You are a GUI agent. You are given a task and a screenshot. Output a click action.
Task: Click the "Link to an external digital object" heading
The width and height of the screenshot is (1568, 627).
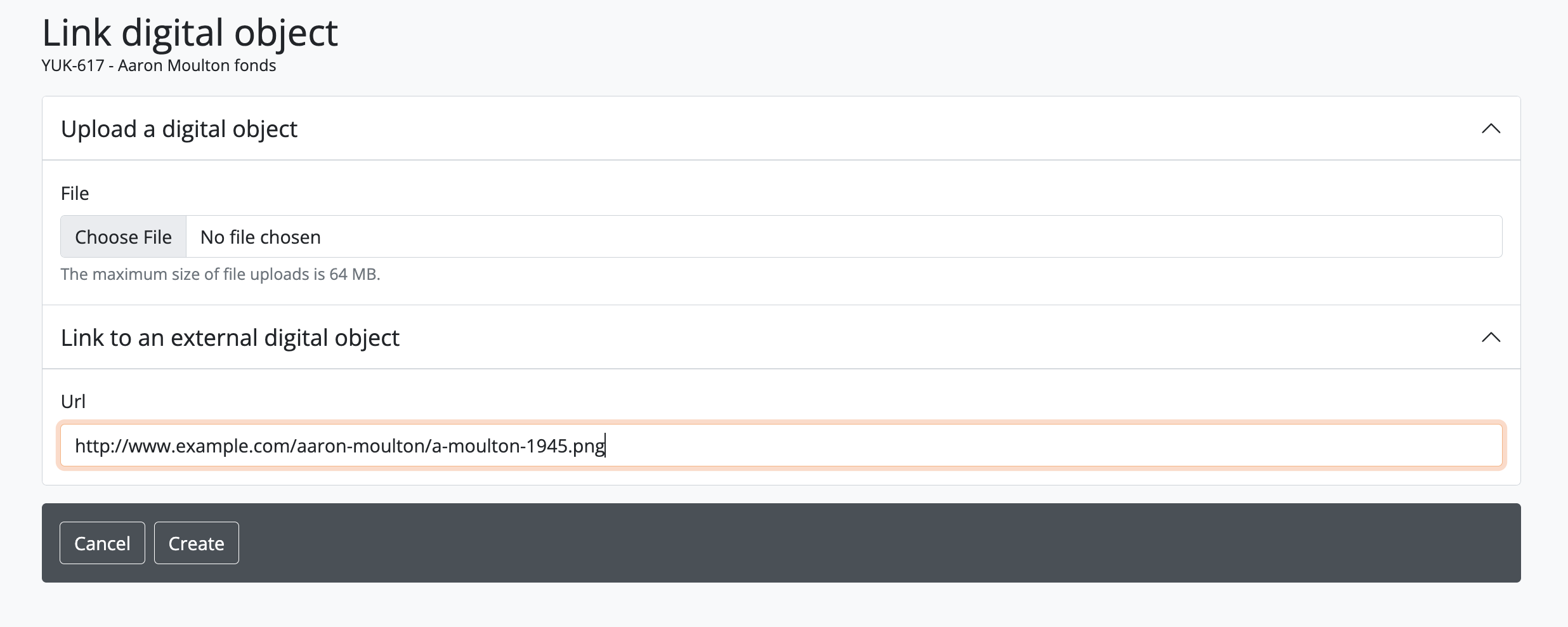pos(230,338)
